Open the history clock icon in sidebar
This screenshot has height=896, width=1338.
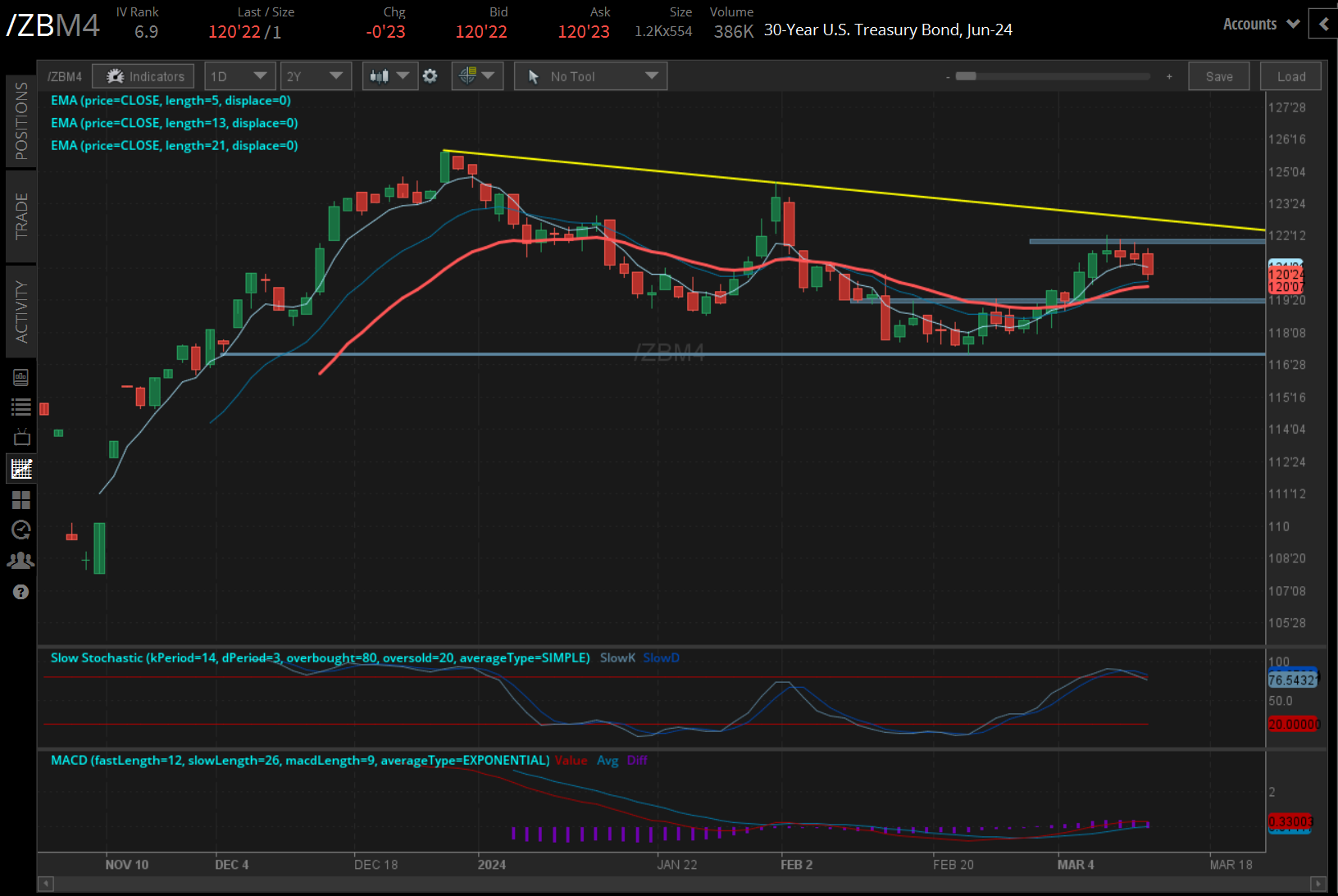[21, 530]
